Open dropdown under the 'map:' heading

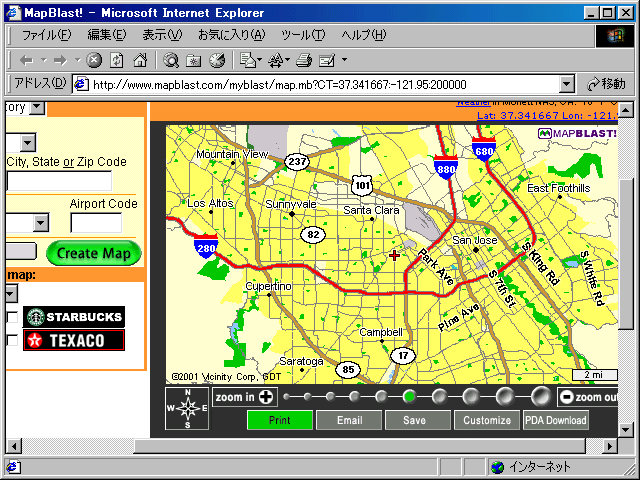click(11, 293)
